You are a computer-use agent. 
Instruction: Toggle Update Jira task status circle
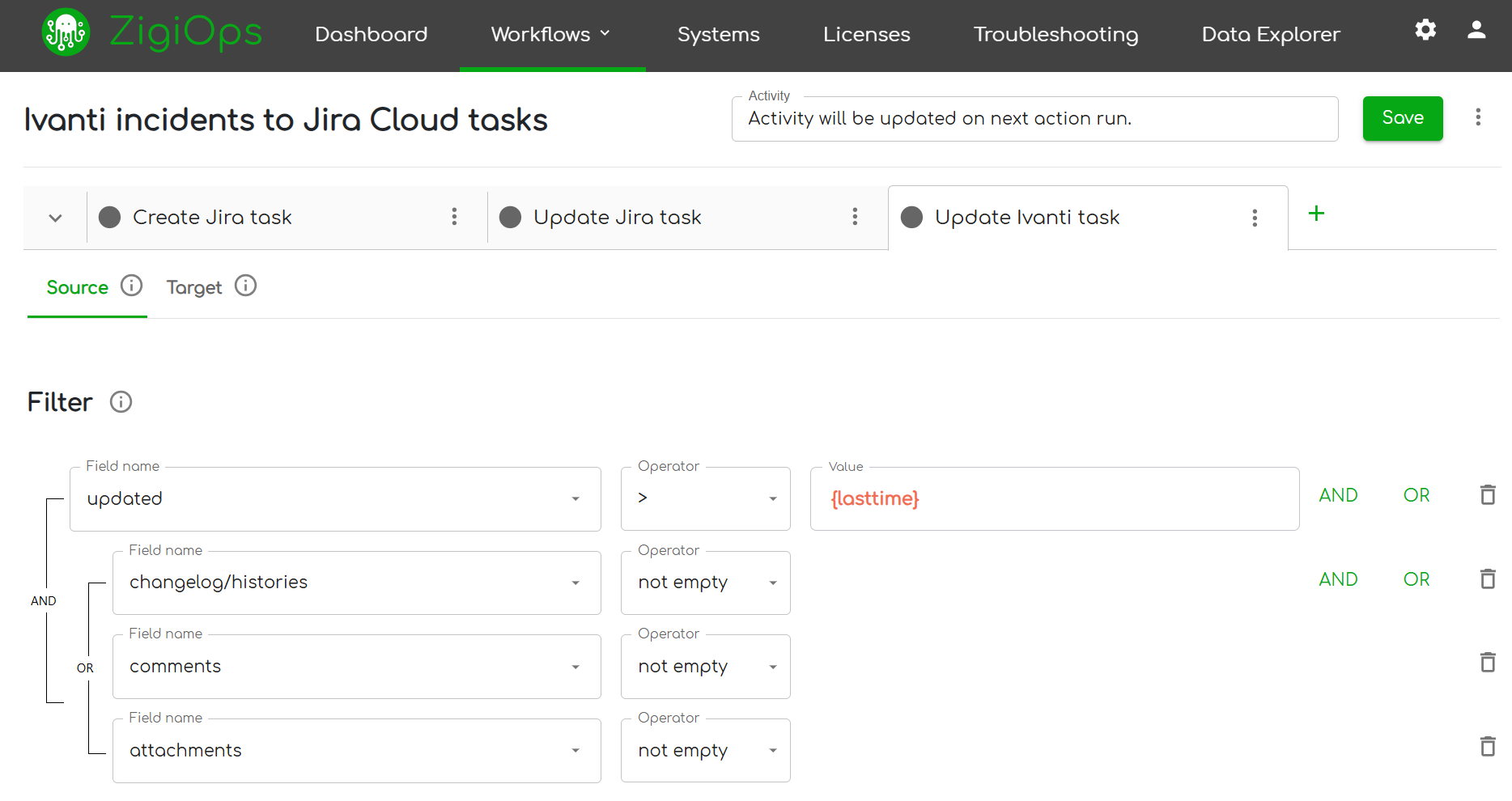(x=511, y=218)
